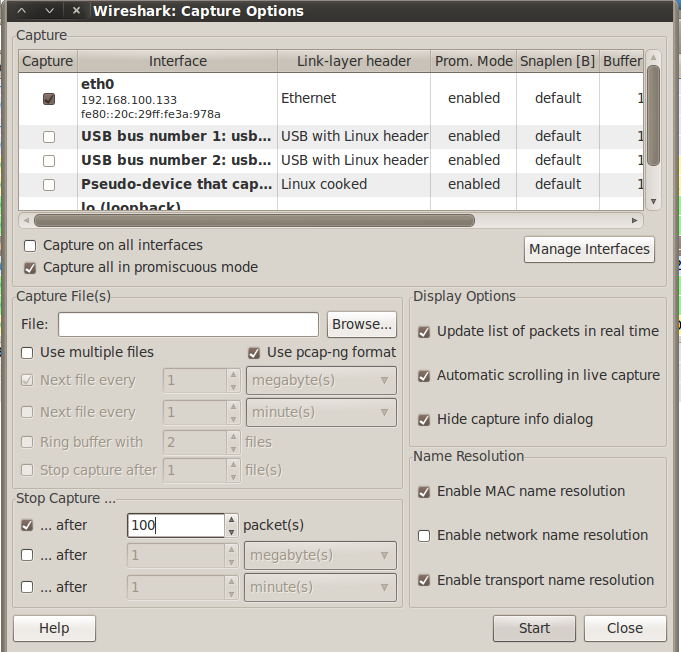Enable capture for USB bus number 2

(x=49, y=161)
